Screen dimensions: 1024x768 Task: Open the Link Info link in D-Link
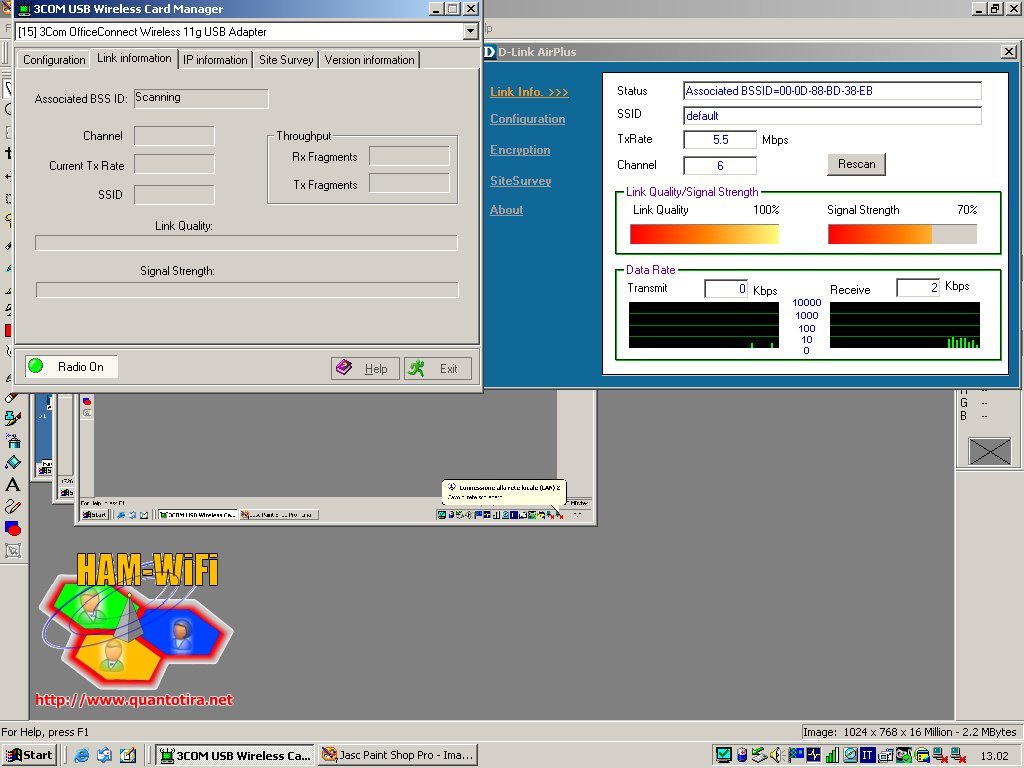coord(530,92)
